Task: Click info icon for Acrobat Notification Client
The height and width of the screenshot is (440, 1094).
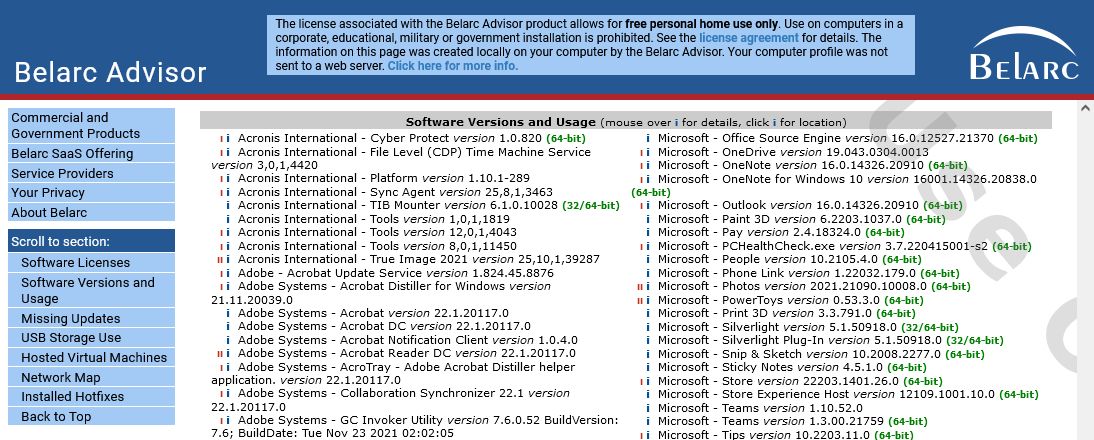Action: click(227, 340)
